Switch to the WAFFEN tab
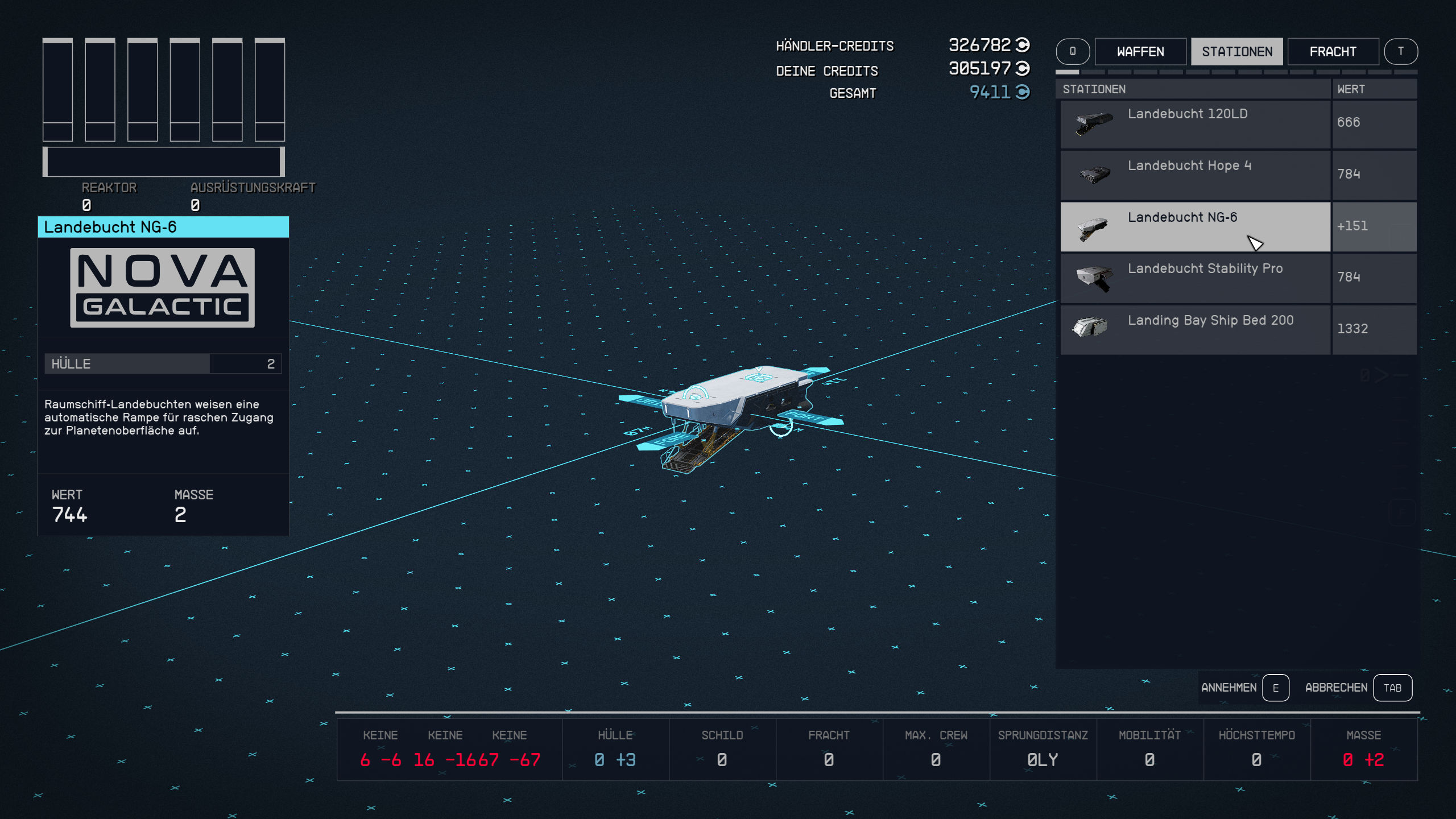1456x819 pixels. click(1140, 52)
